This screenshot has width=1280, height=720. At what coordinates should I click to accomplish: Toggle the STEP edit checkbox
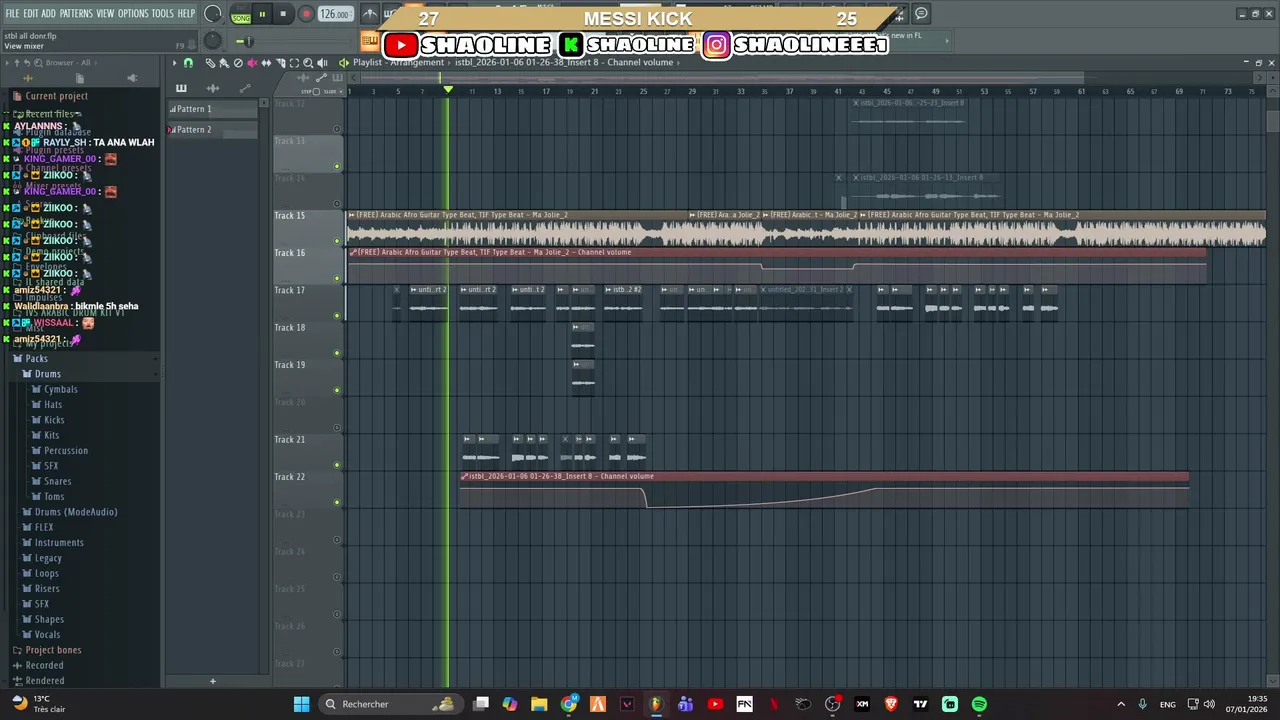(x=316, y=91)
